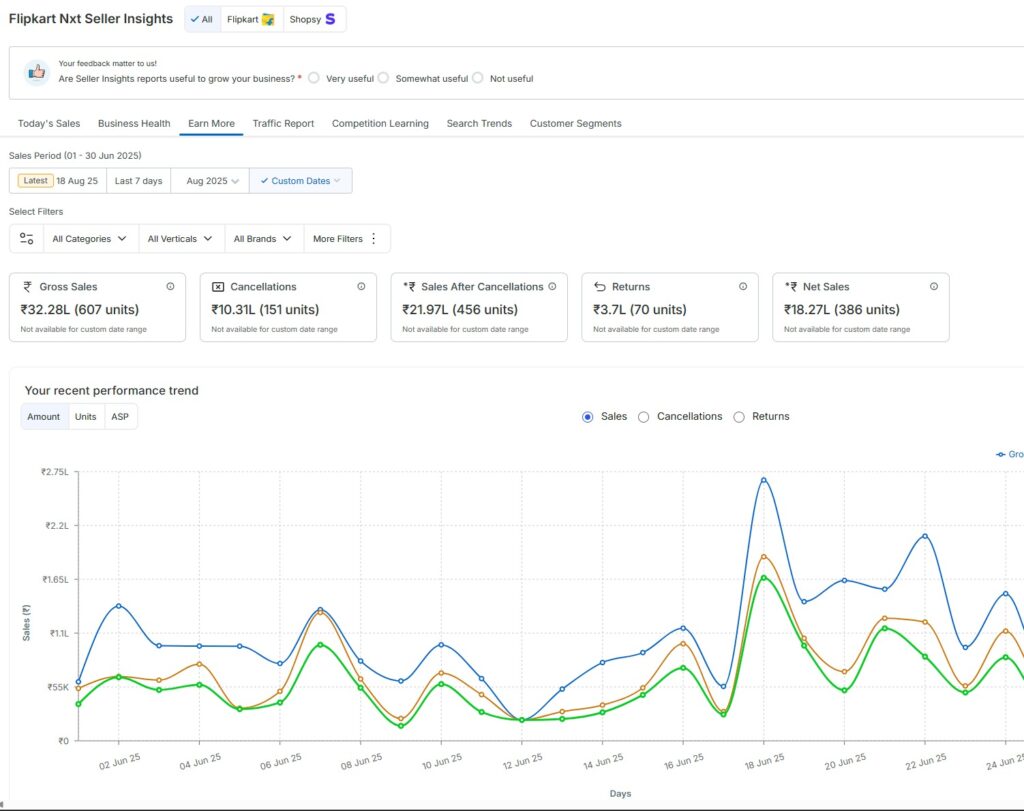Open the Competition Learning tab
The image size is (1024, 811).
[380, 124]
